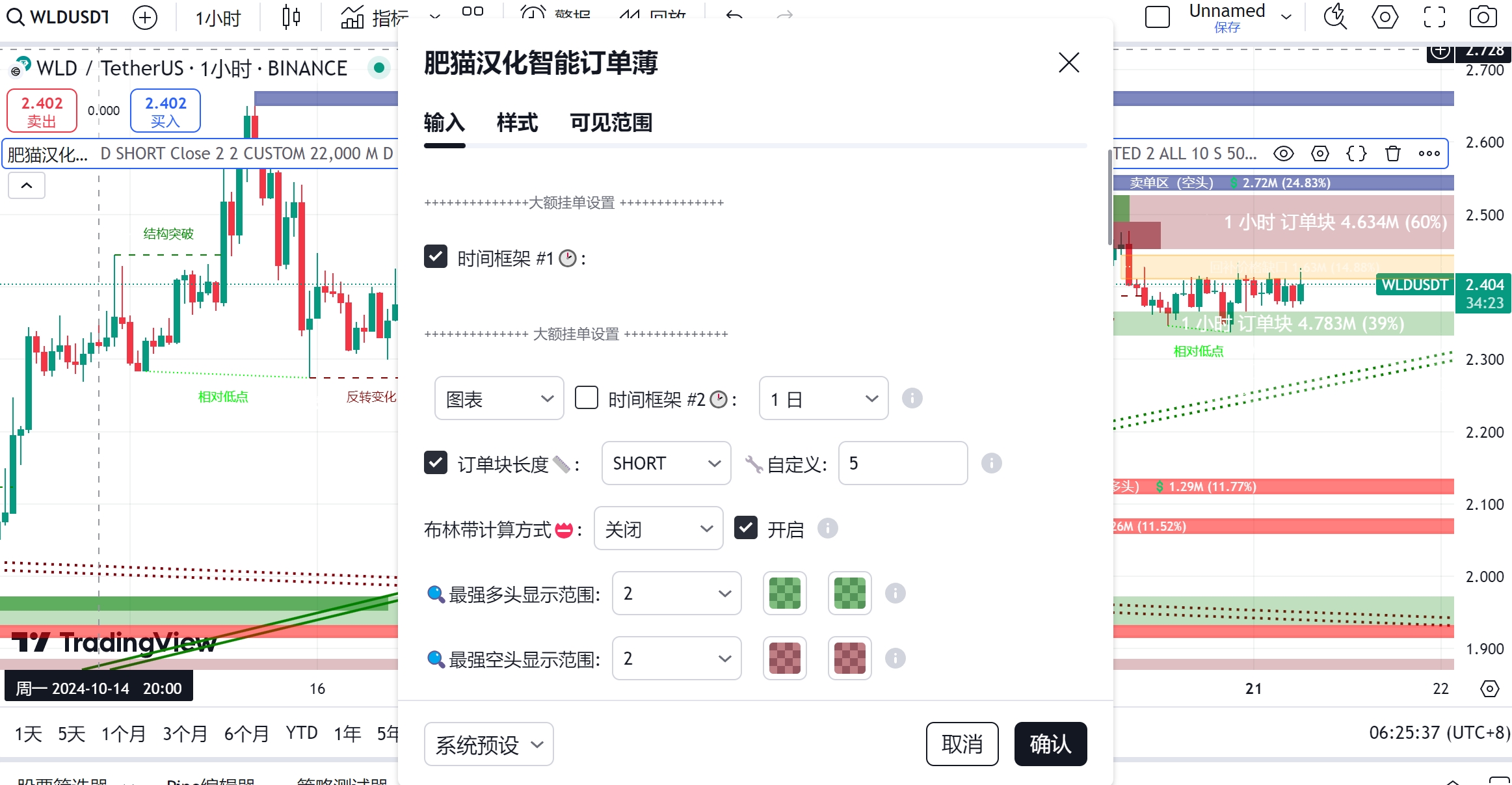Image resolution: width=1512 pixels, height=785 pixels.
Task: Open the 图表 dropdown
Action: (x=499, y=398)
